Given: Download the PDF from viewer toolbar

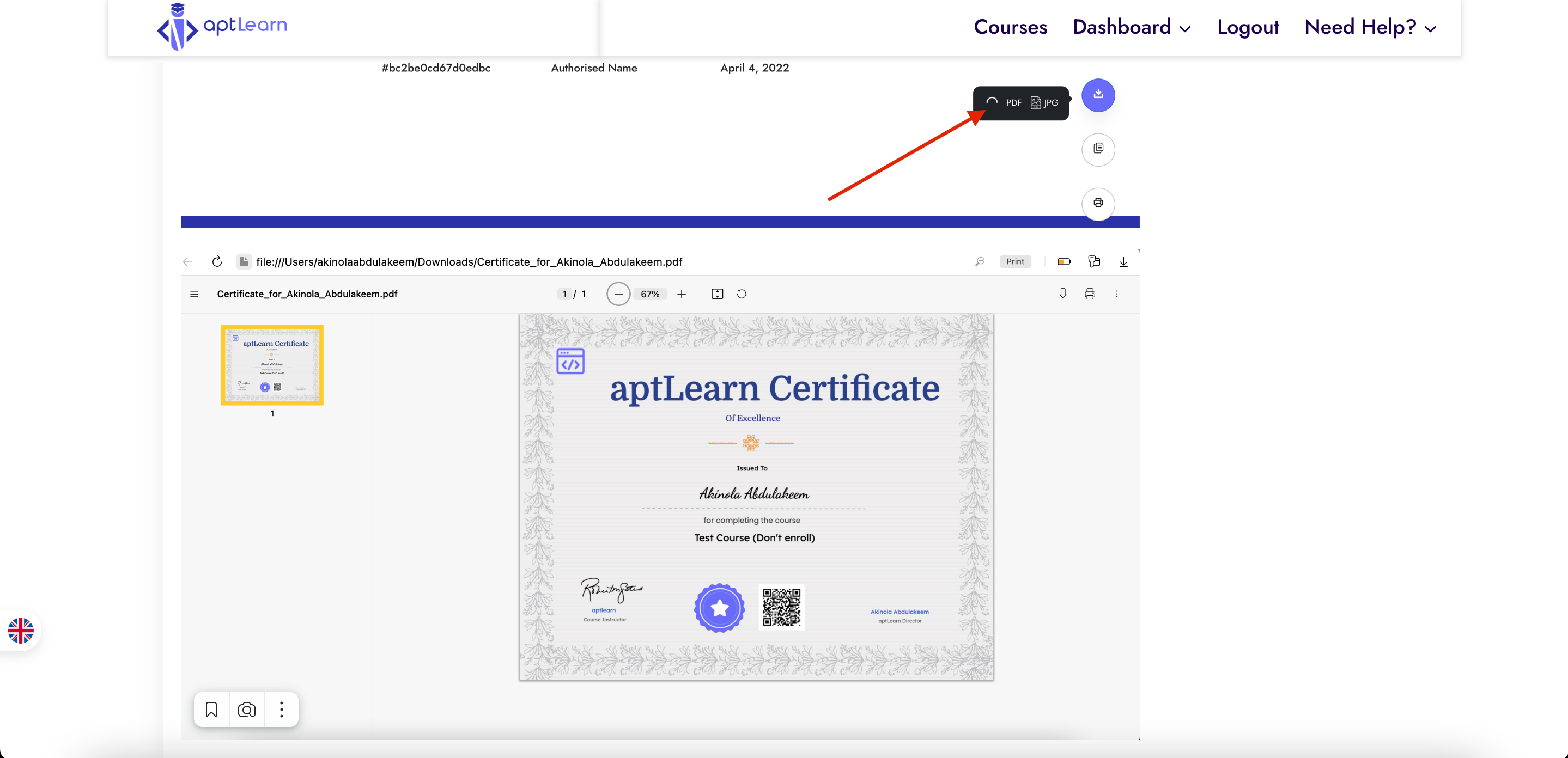Looking at the screenshot, I should coord(1063,294).
